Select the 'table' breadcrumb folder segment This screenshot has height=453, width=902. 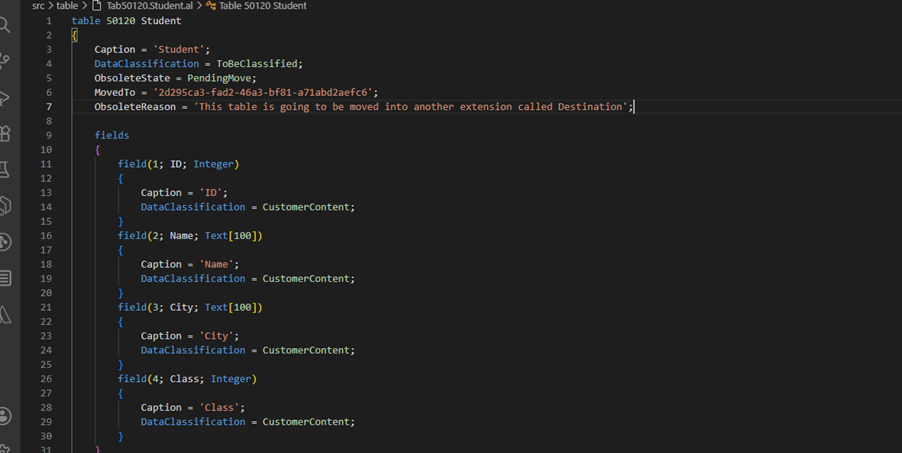pos(67,6)
